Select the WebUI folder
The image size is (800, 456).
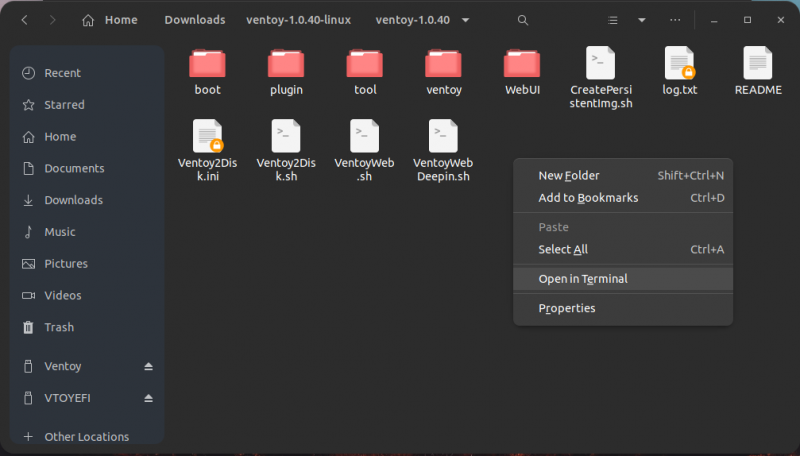click(522, 72)
